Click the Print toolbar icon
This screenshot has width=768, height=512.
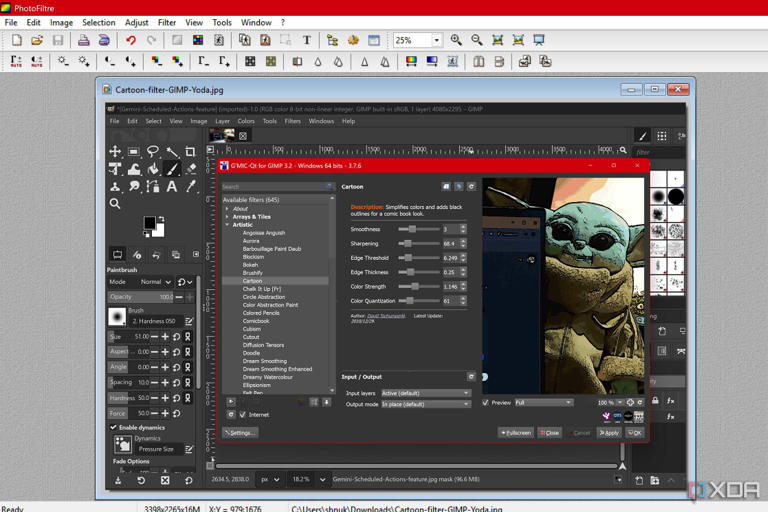[83, 40]
